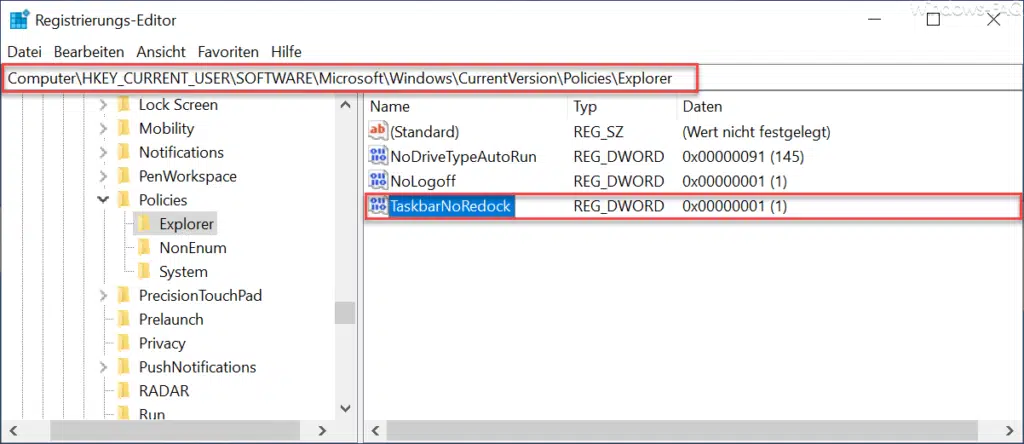Expand the PrecisionTouchPad tree node

(103, 296)
